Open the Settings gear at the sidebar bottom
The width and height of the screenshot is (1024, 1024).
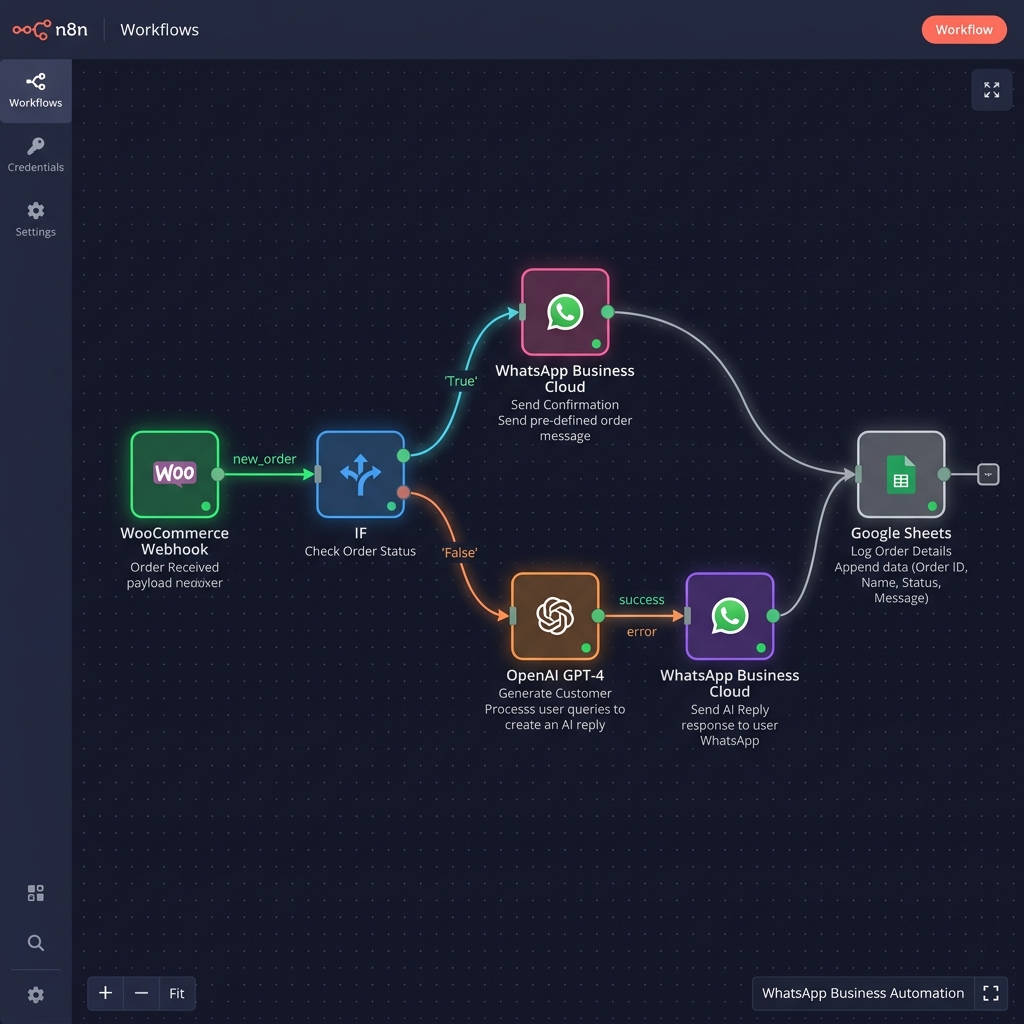[x=35, y=994]
